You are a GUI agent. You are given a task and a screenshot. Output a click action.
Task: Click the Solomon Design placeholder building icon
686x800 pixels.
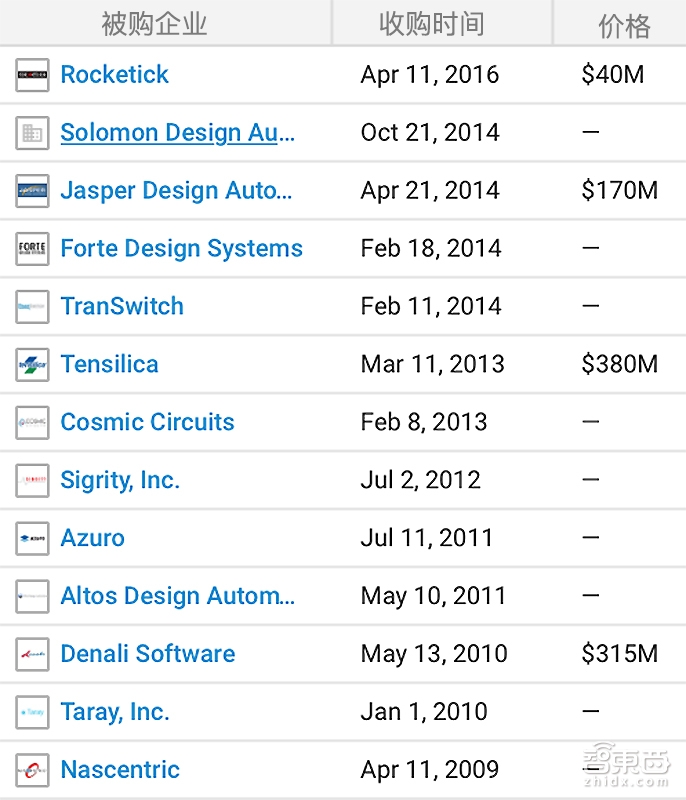[x=32, y=133]
